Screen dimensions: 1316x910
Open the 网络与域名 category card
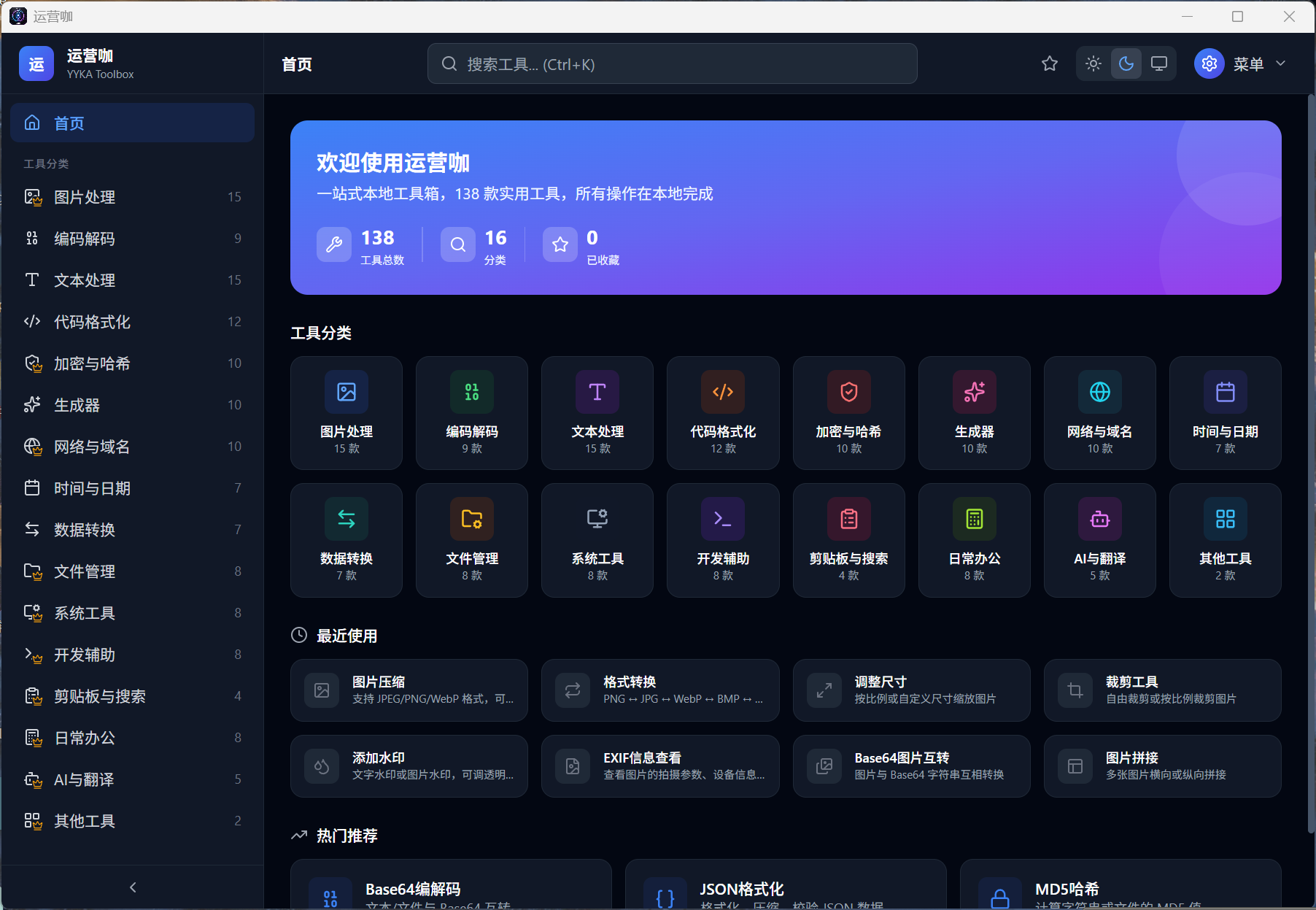coord(1100,413)
